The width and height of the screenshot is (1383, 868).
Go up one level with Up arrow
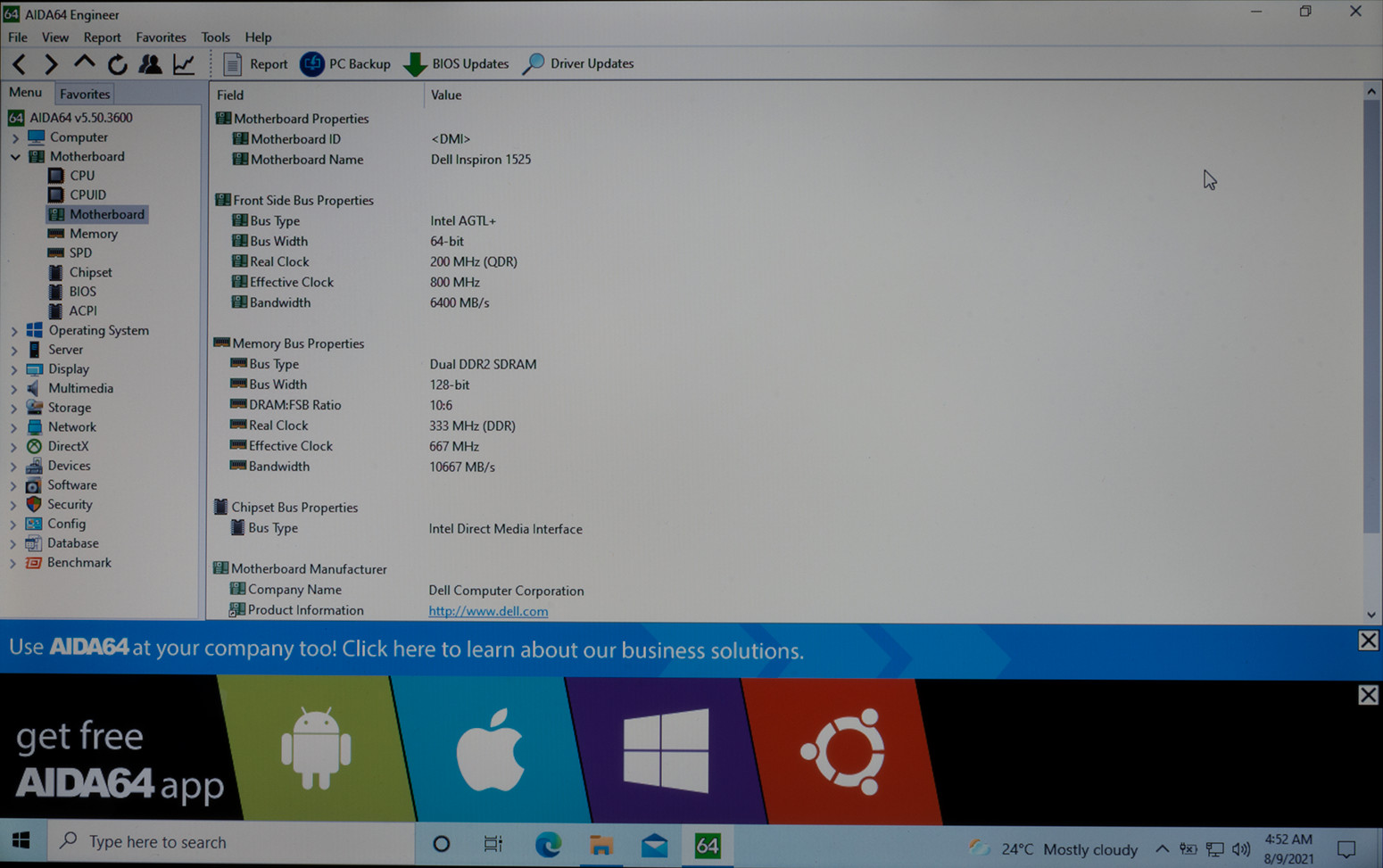pos(84,63)
